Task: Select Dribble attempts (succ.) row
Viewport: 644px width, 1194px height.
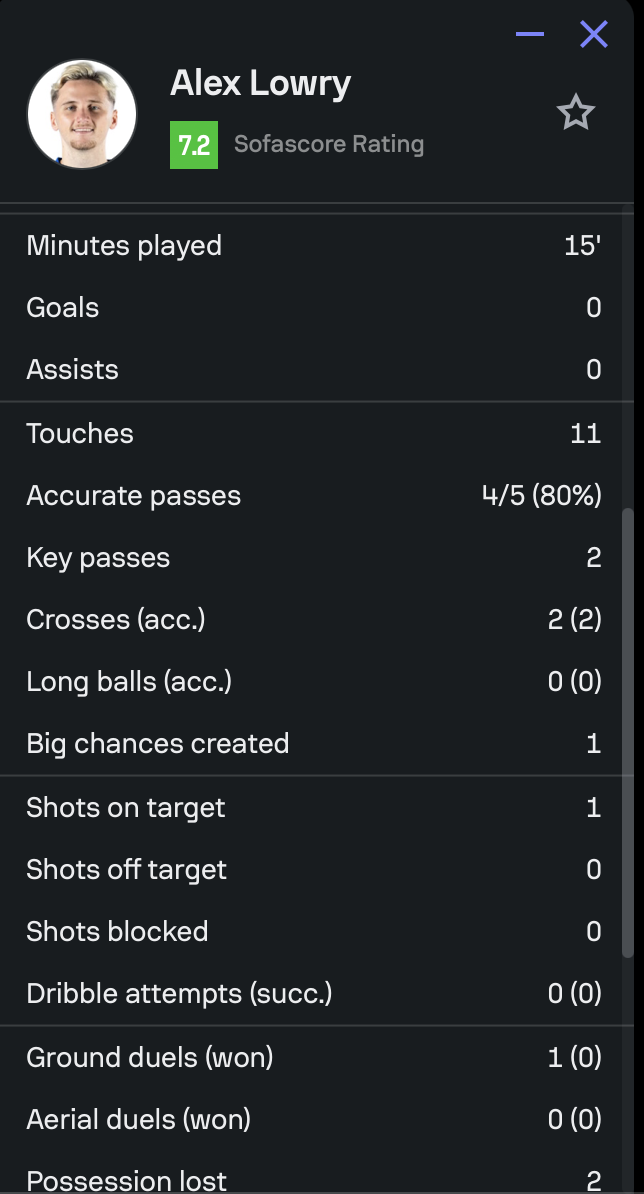Action: pos(314,993)
